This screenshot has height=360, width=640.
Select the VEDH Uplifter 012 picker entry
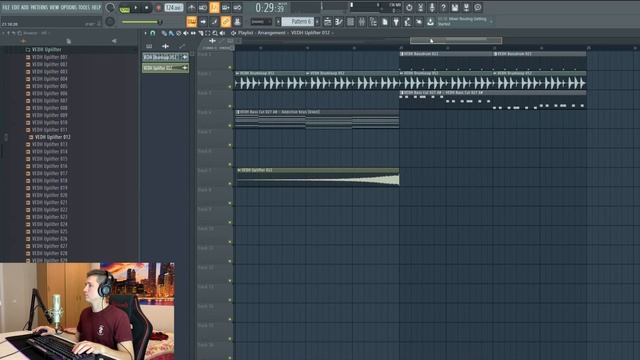click(165, 68)
